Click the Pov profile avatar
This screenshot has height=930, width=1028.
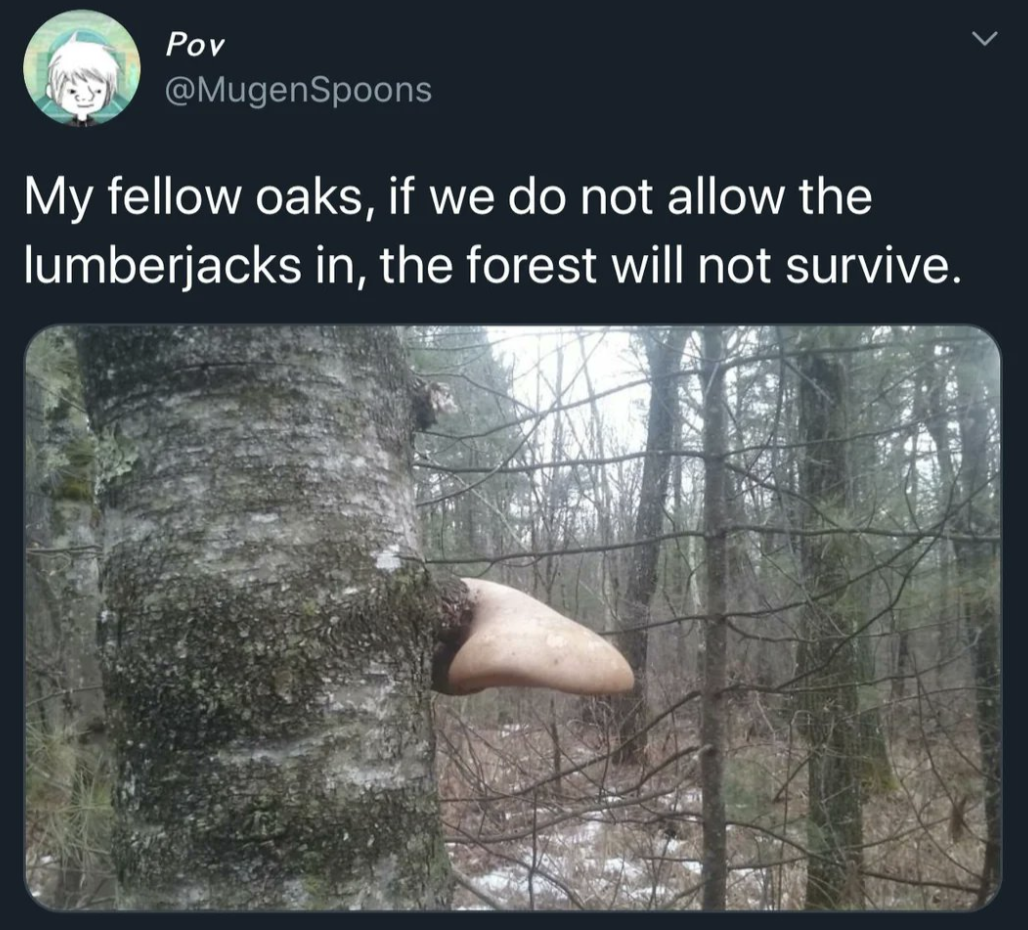point(82,68)
